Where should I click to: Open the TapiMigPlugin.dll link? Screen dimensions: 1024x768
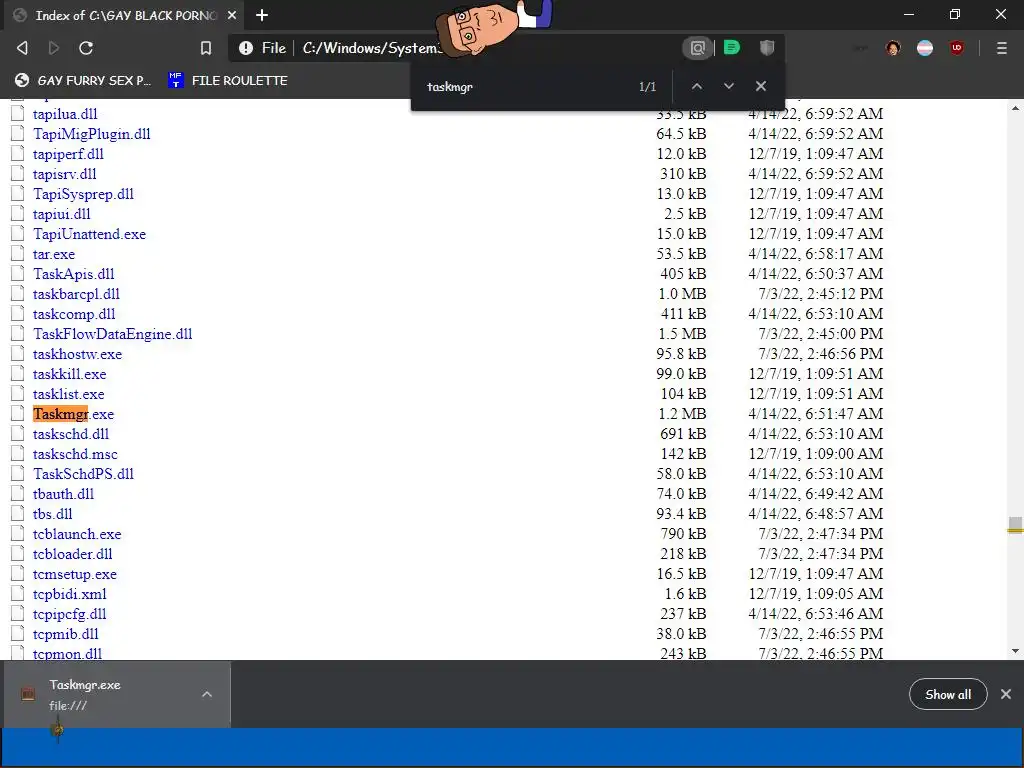pyautogui.click(x=91, y=134)
